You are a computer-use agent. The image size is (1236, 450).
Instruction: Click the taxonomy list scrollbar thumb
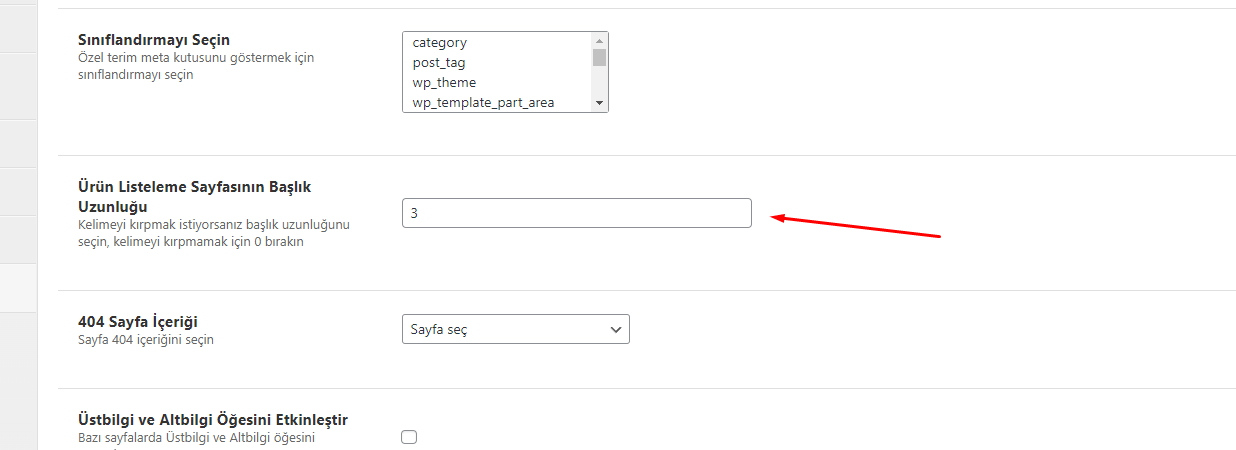[x=599, y=57]
